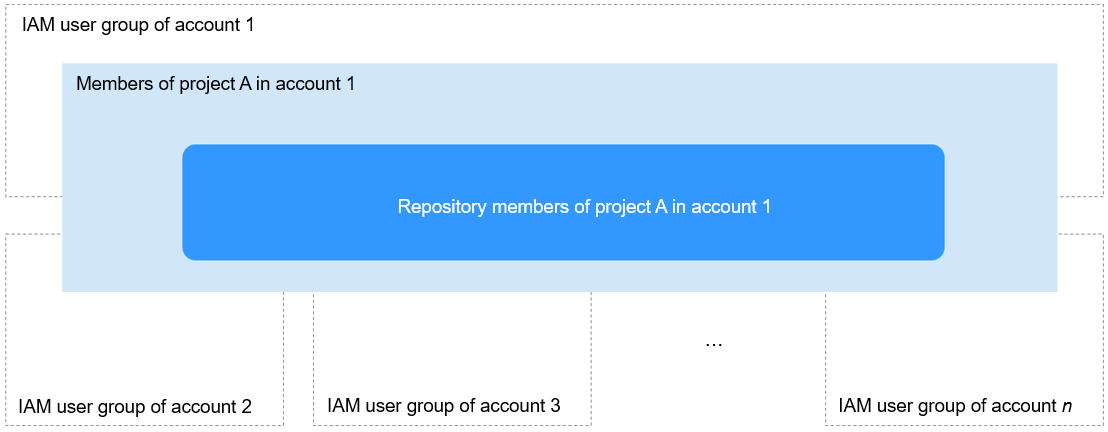Select the 'Members of project A in account 1' label
Screen dimensions: 1108x432
coord(215,84)
